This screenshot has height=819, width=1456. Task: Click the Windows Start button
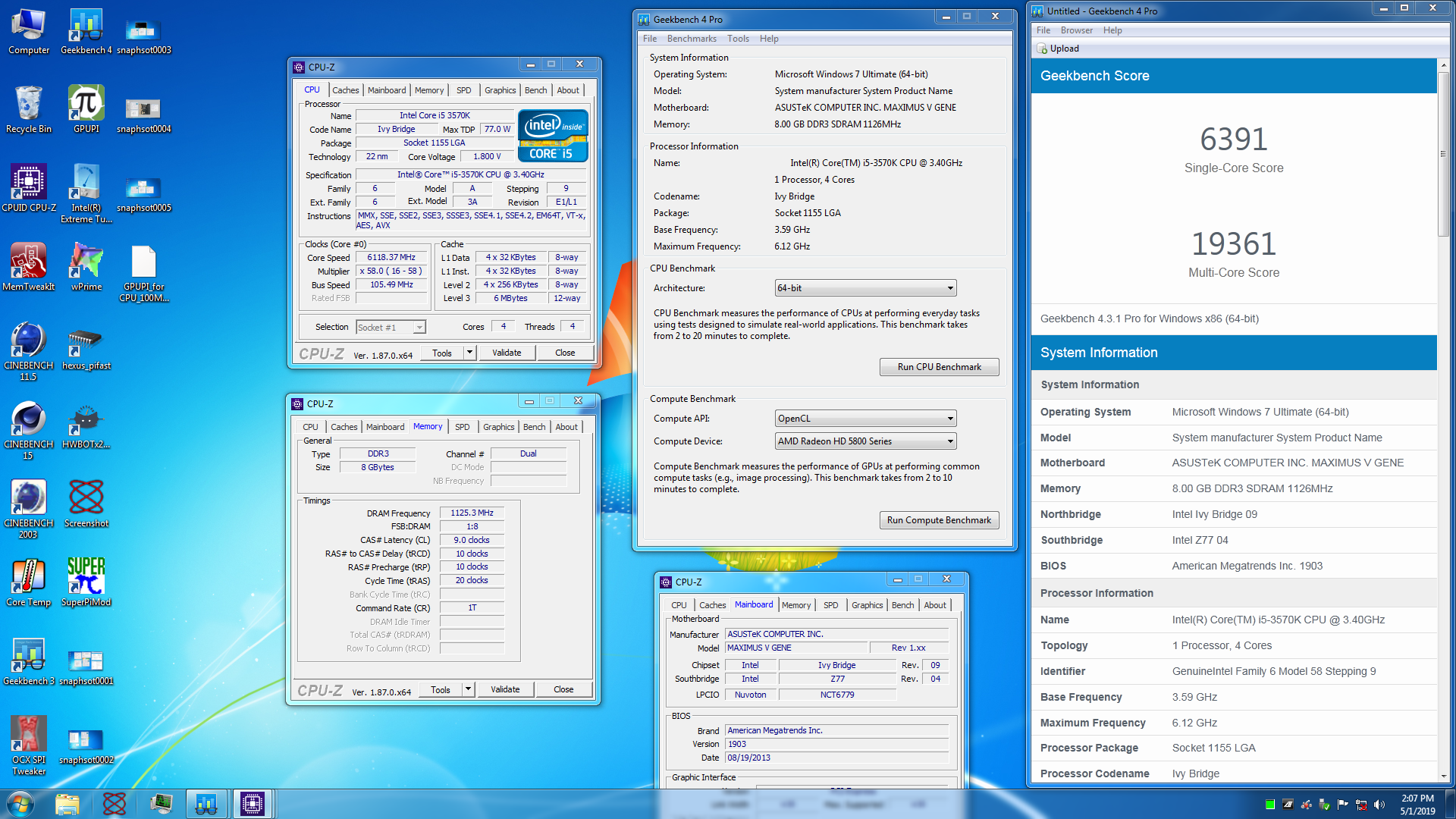click(x=20, y=804)
